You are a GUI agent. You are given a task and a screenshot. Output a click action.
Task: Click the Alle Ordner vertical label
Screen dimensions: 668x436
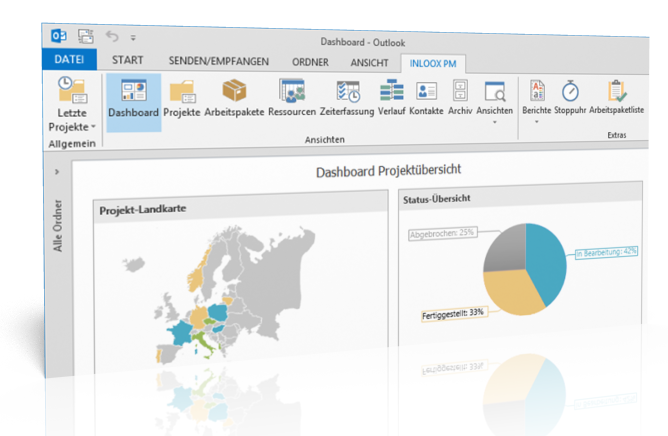point(58,226)
